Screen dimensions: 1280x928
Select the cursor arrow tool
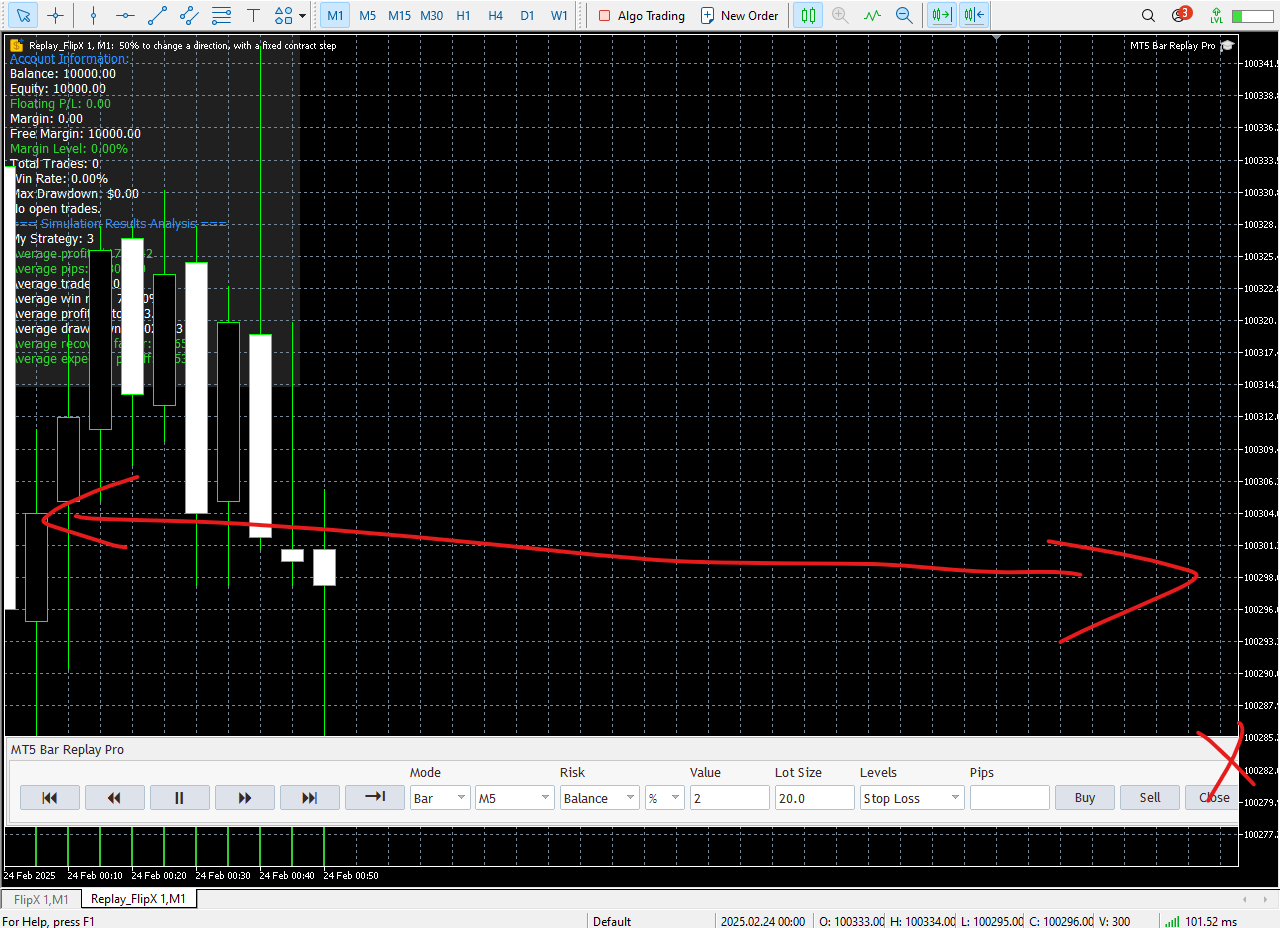click(x=24, y=15)
